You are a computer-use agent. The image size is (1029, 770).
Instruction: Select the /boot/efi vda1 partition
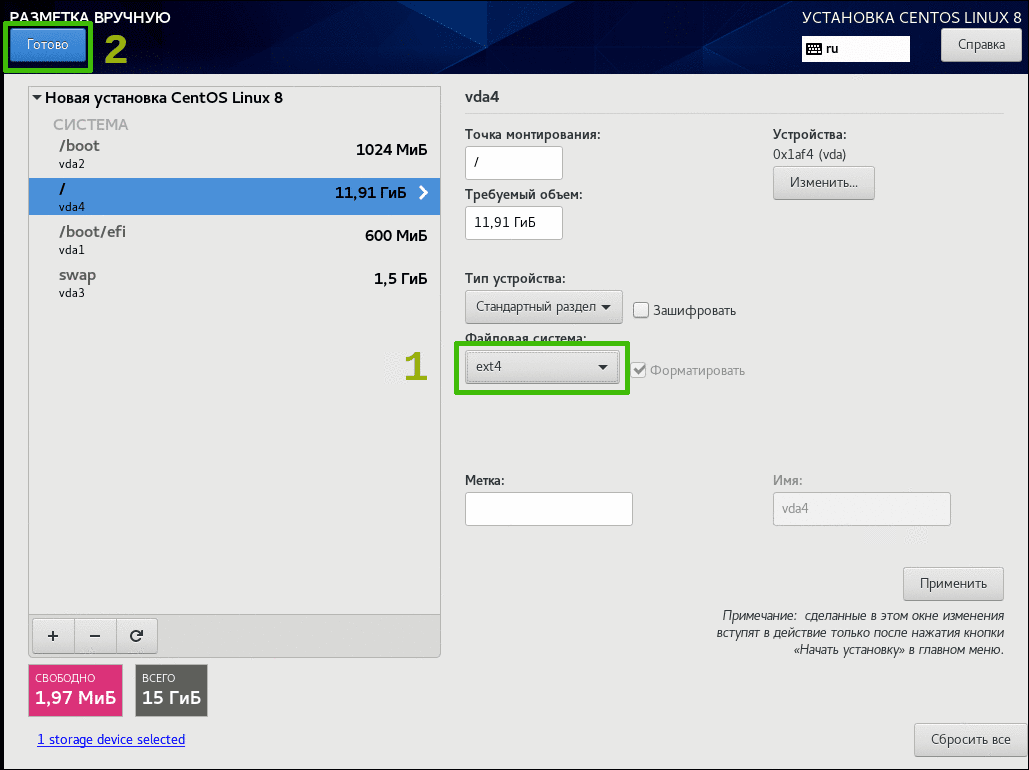pyautogui.click(x=234, y=240)
